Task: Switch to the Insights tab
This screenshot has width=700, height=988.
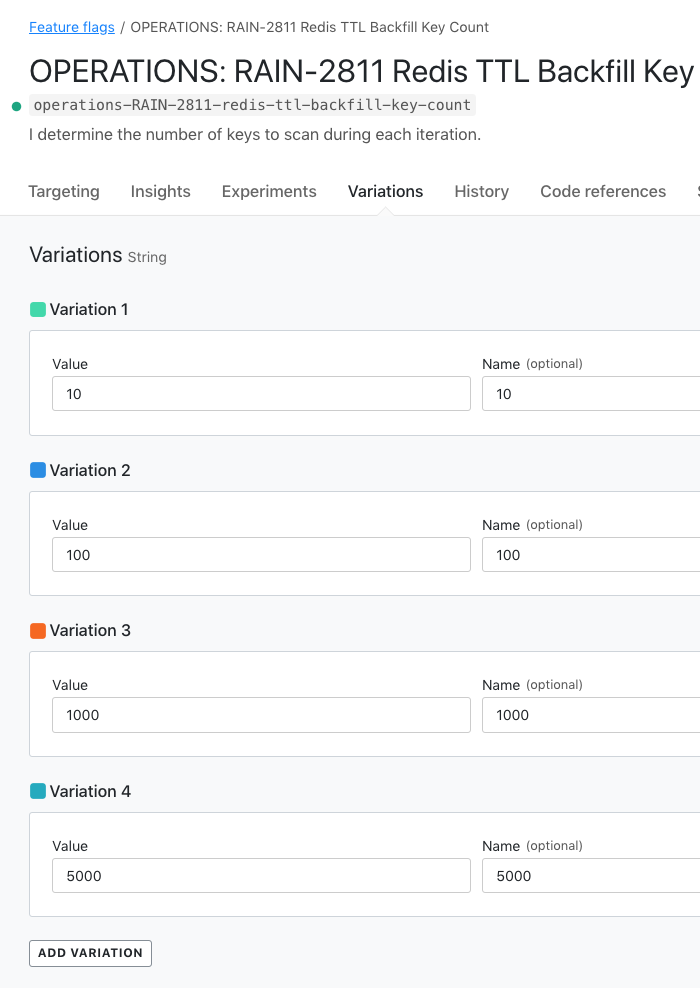Action: coord(160,191)
